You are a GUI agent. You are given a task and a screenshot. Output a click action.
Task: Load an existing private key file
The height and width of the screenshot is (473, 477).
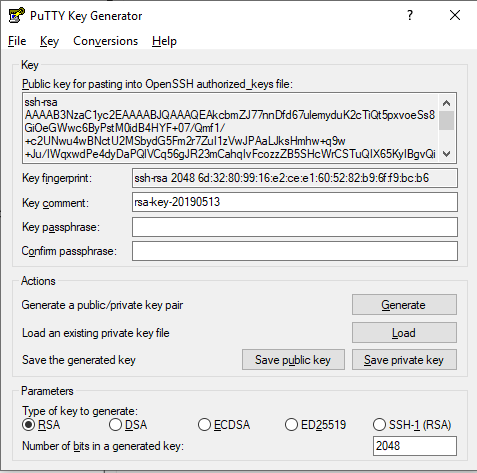tap(404, 332)
